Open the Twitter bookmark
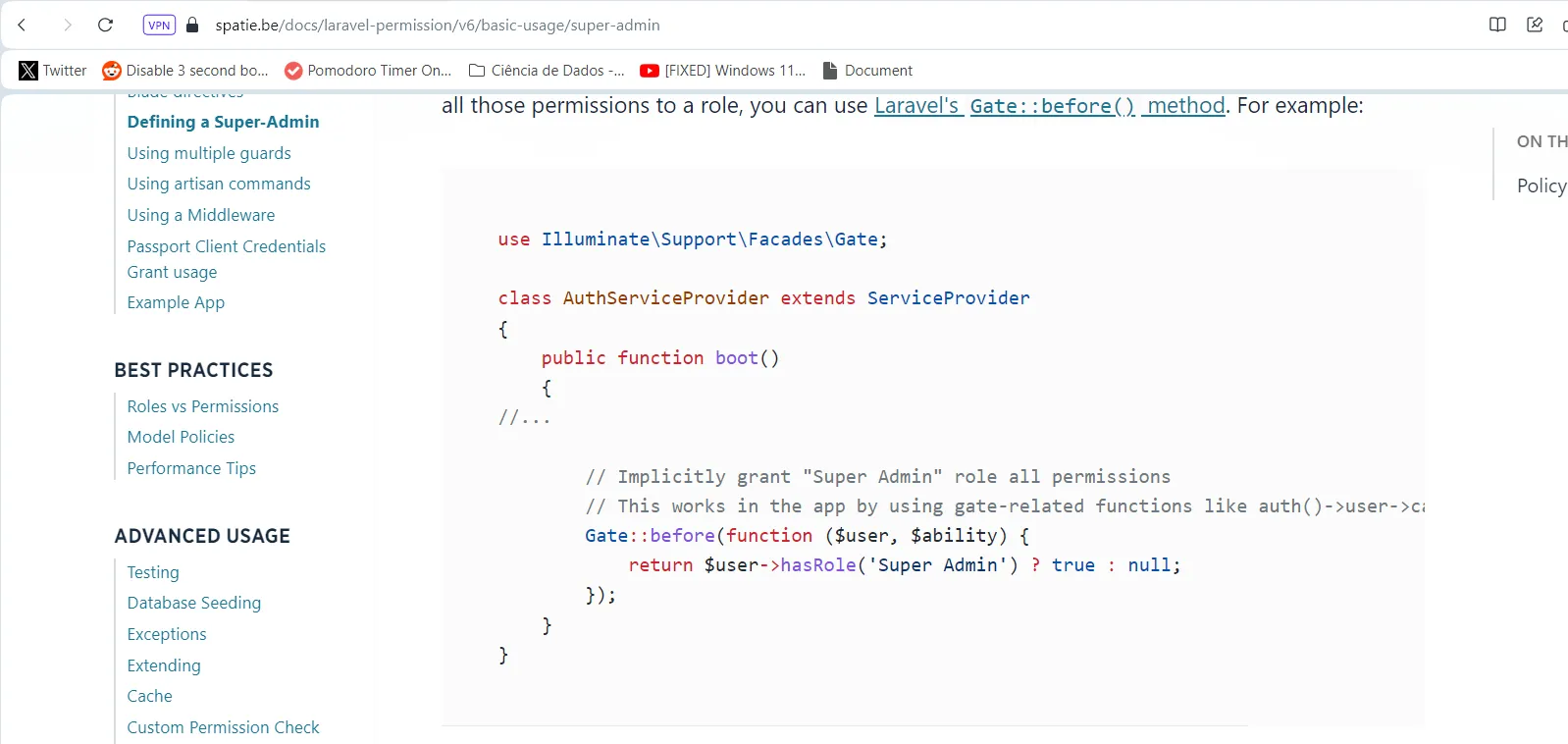 (53, 71)
